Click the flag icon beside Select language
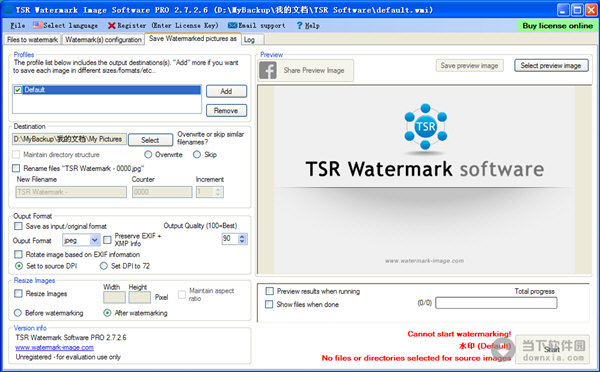Image resolution: width=600 pixels, height=372 pixels. click(38, 25)
